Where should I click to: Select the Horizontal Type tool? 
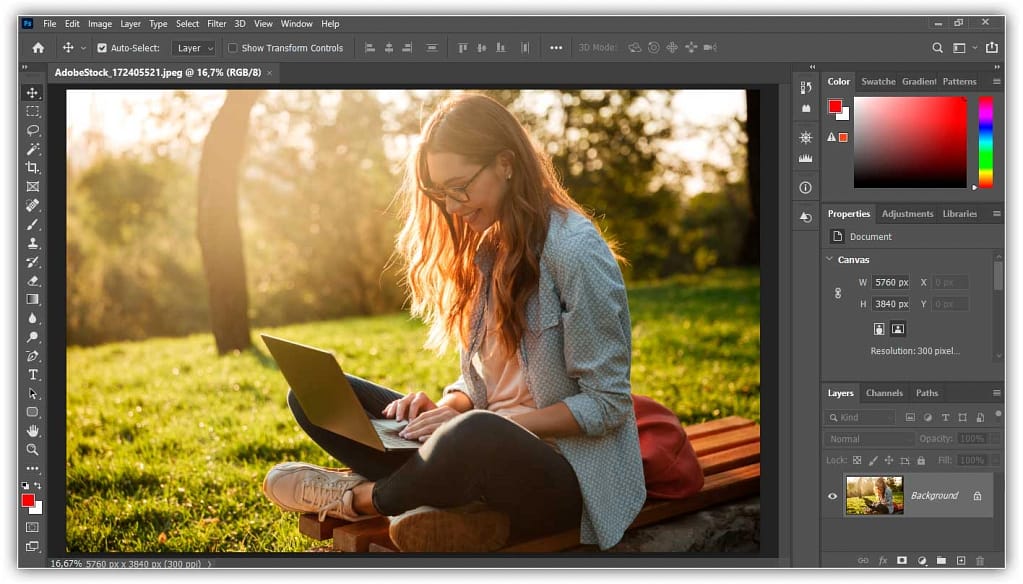point(32,375)
